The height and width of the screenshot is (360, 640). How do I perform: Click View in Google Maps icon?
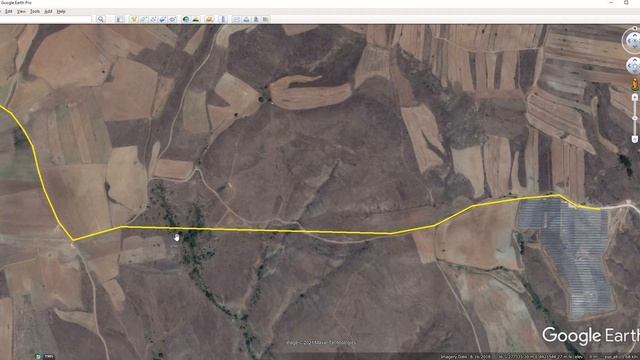pos(266,19)
